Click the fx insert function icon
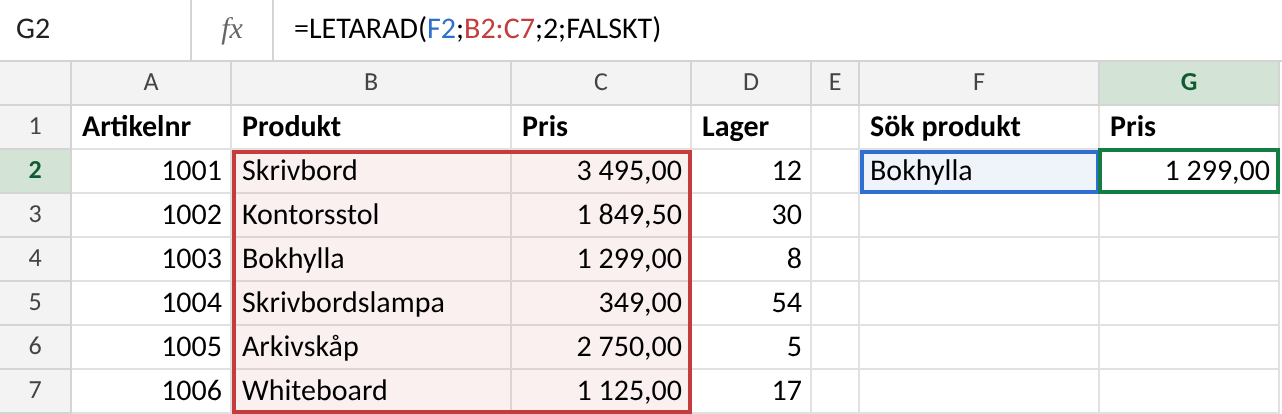Screen dimensions: 1282x414 [x=232, y=31]
